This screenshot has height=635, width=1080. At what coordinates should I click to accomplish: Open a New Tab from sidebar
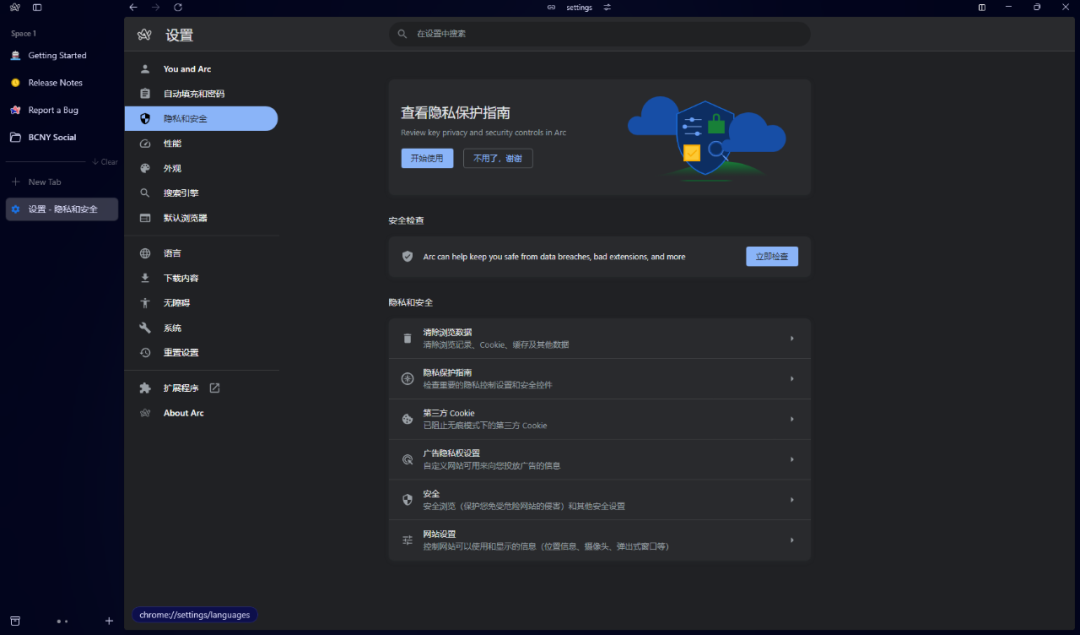[62, 182]
